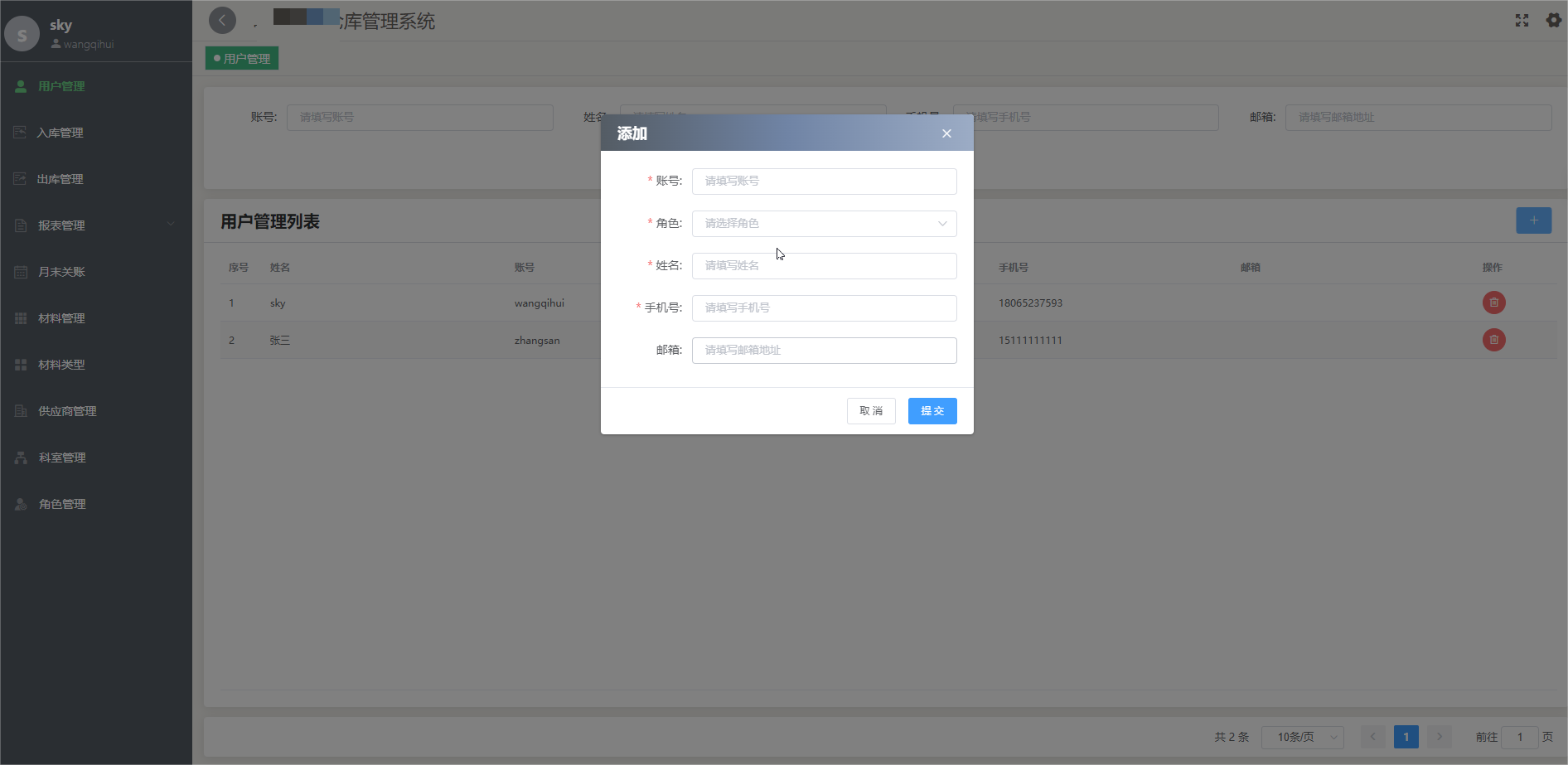Delete the 张三 user row

click(x=1493, y=340)
